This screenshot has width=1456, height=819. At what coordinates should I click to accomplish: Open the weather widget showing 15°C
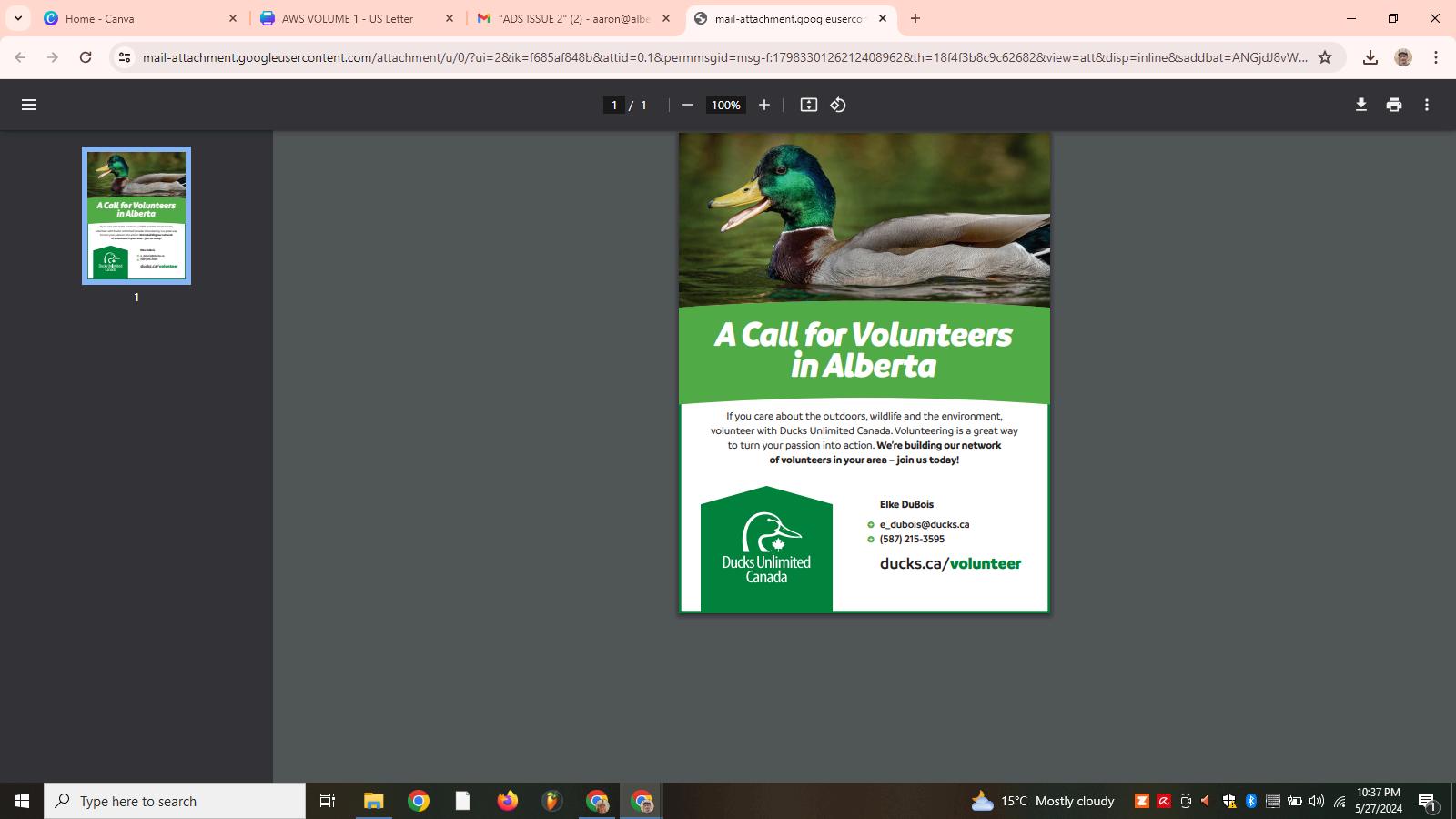(x=1043, y=801)
